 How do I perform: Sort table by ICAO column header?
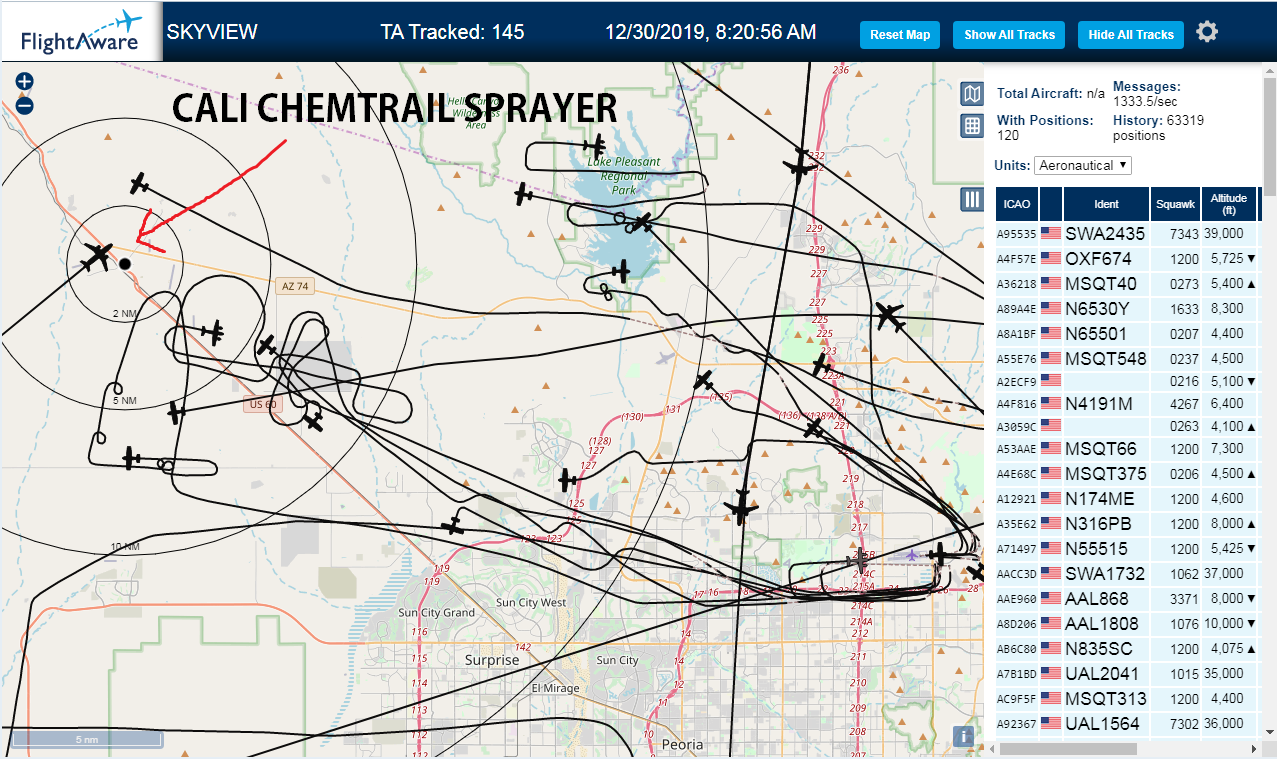pos(1017,204)
